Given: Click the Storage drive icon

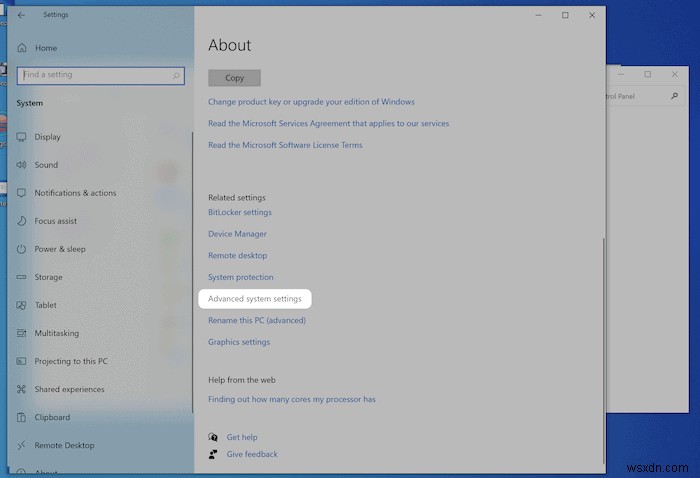Looking at the screenshot, I should click(21, 277).
